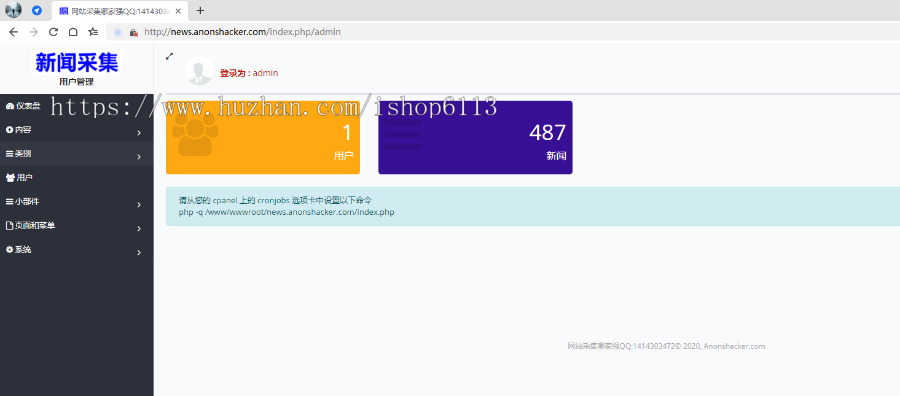The height and width of the screenshot is (396, 900).
Task: Click the blue site shield icon in address bar
Action: (x=118, y=32)
